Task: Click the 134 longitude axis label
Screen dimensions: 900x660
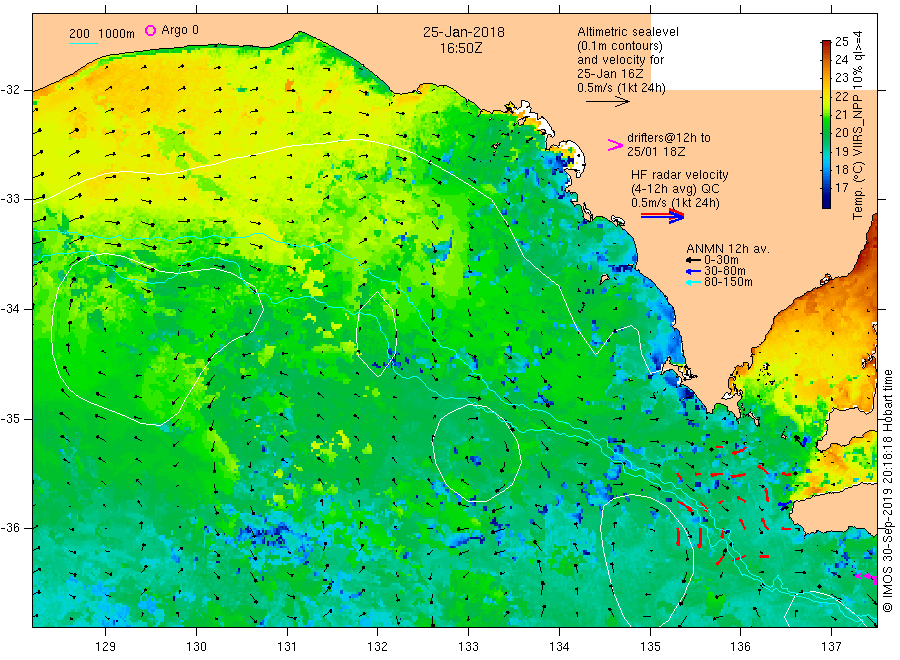Action: pos(559,647)
